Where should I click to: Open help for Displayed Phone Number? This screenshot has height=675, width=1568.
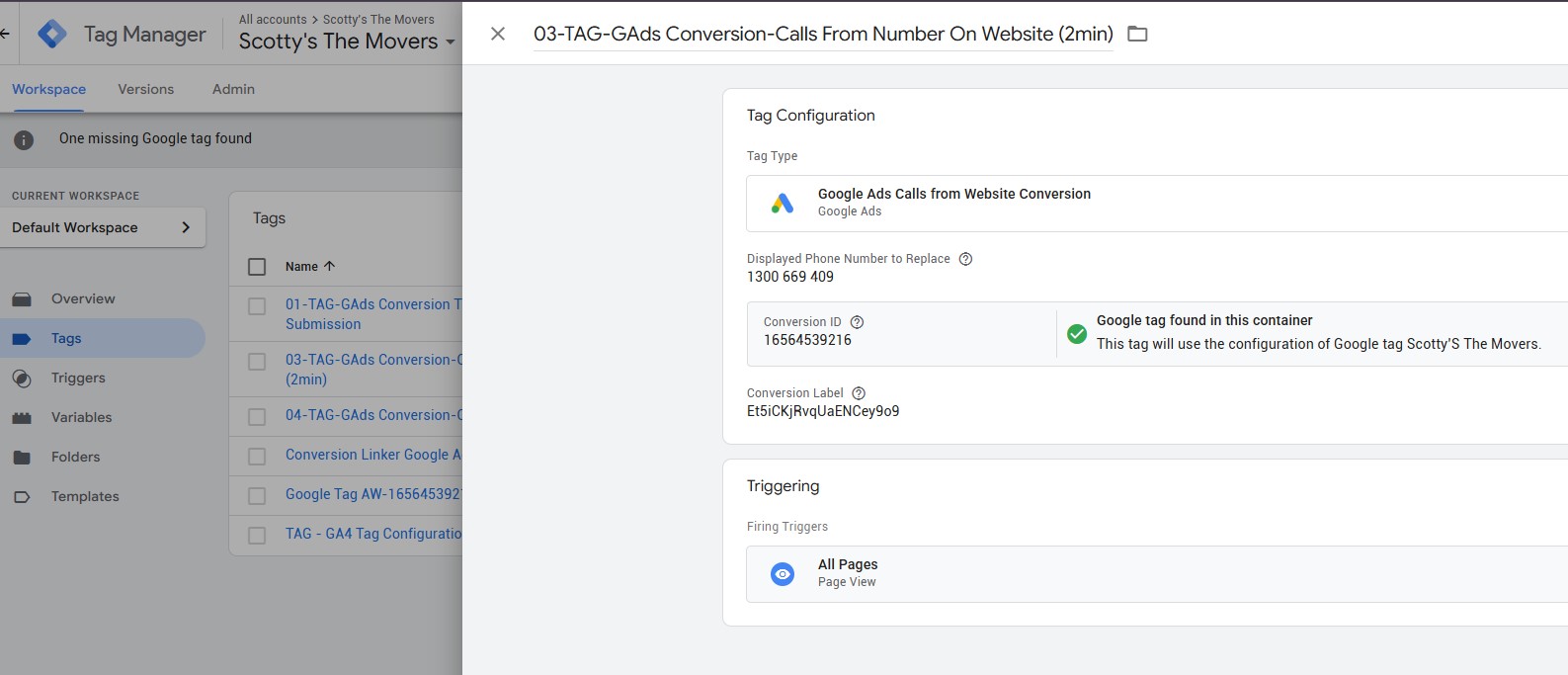point(966,259)
